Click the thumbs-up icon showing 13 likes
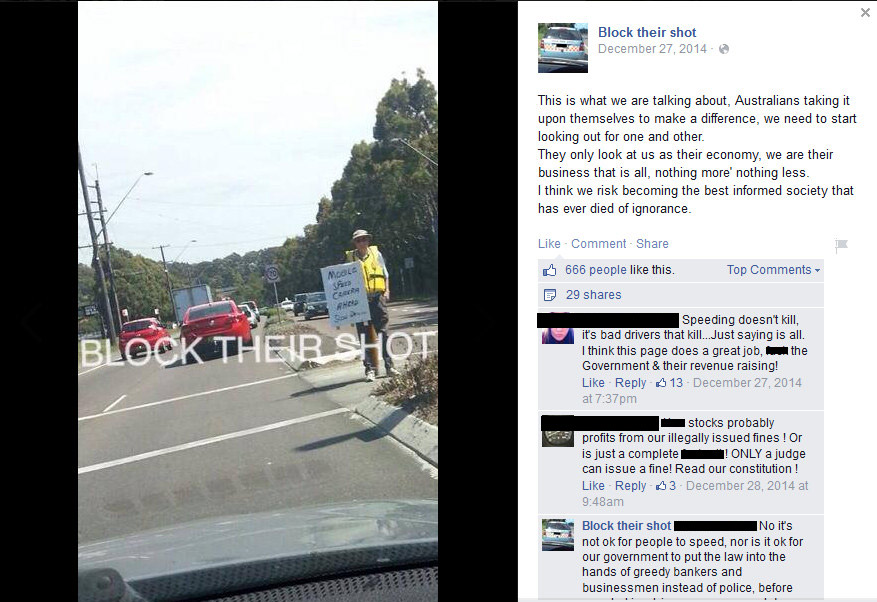 [x=661, y=383]
